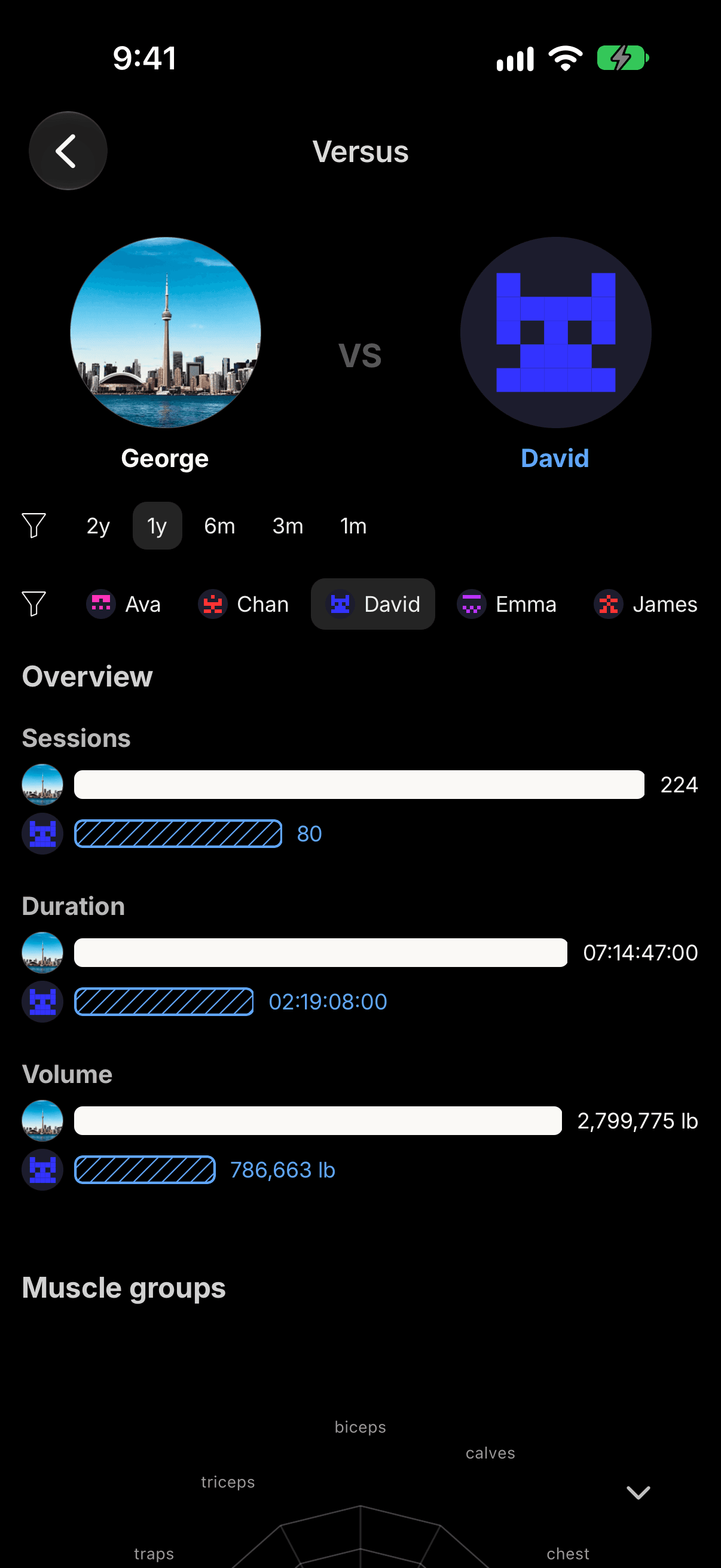Tap David's small avatar beside Duration bar
Screen dimensions: 721x1568
[42, 1002]
